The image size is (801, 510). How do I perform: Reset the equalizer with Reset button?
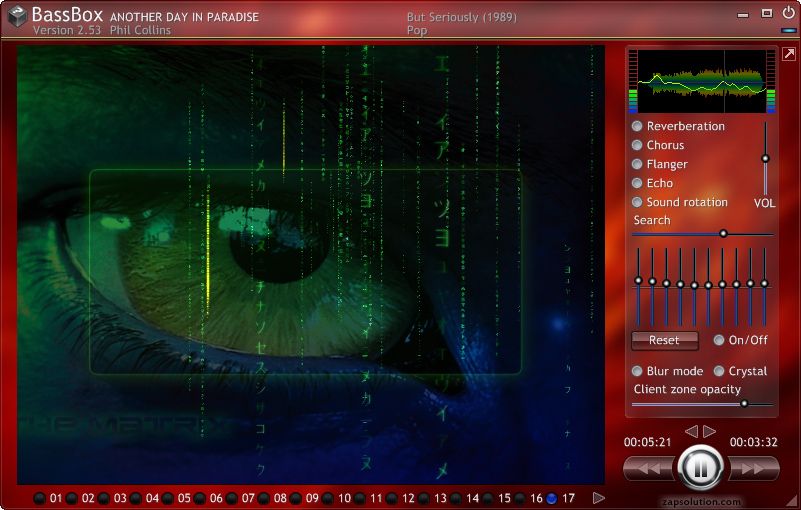665,340
